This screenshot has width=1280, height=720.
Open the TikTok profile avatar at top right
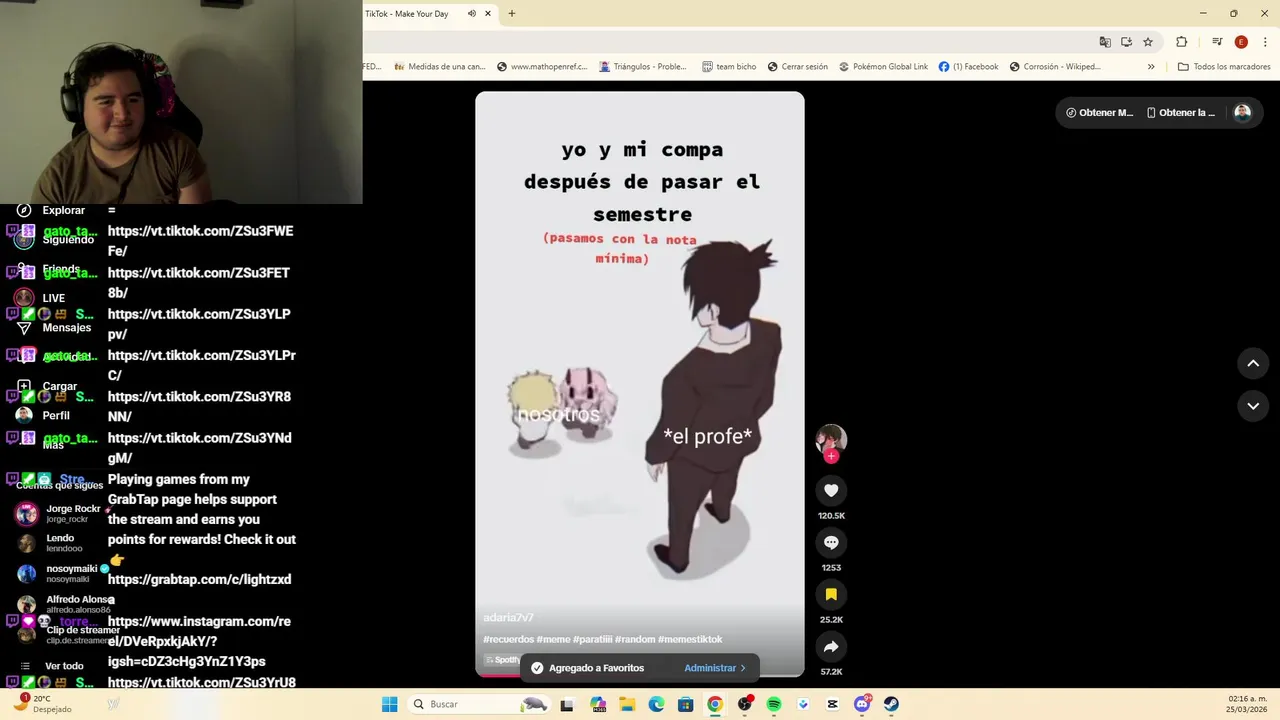[1242, 113]
